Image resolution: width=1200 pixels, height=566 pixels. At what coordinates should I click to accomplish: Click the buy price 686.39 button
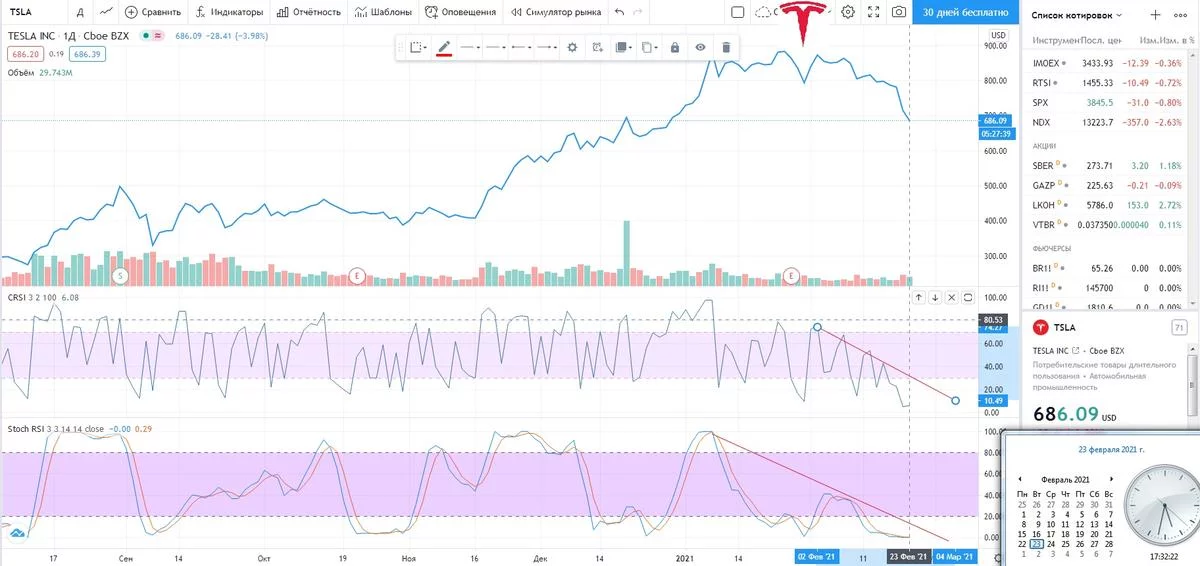[x=87, y=54]
